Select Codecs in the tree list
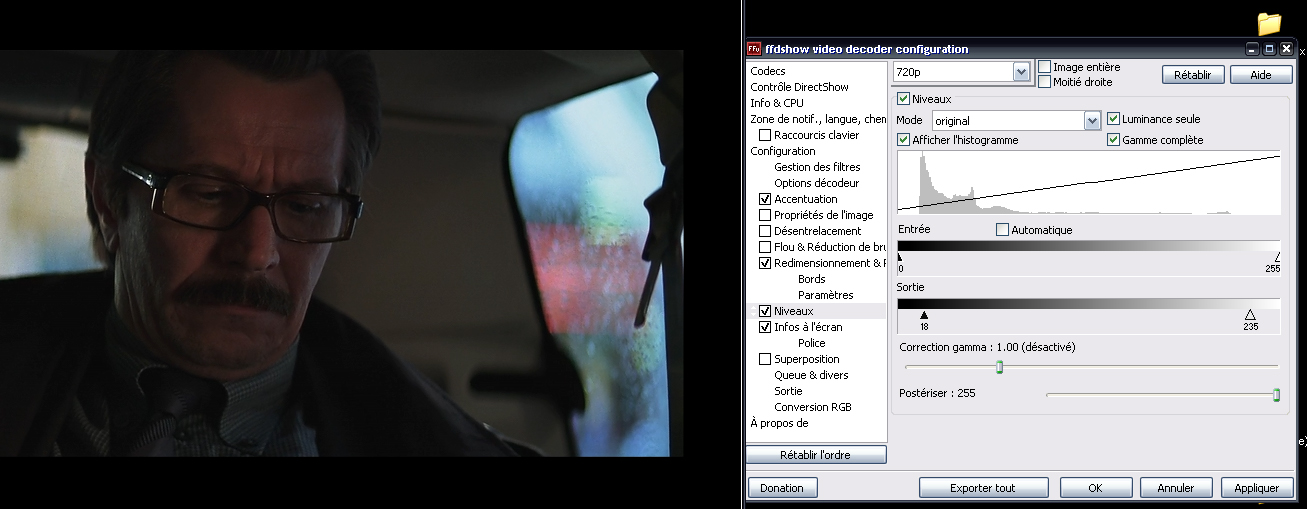This screenshot has height=509, width=1307. click(x=768, y=71)
